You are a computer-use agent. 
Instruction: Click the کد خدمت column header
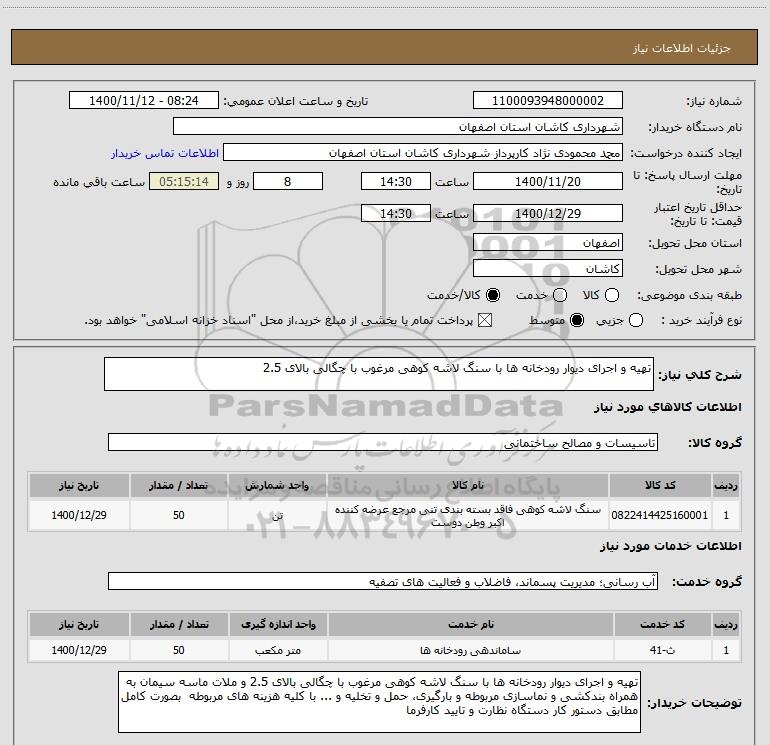tap(662, 624)
